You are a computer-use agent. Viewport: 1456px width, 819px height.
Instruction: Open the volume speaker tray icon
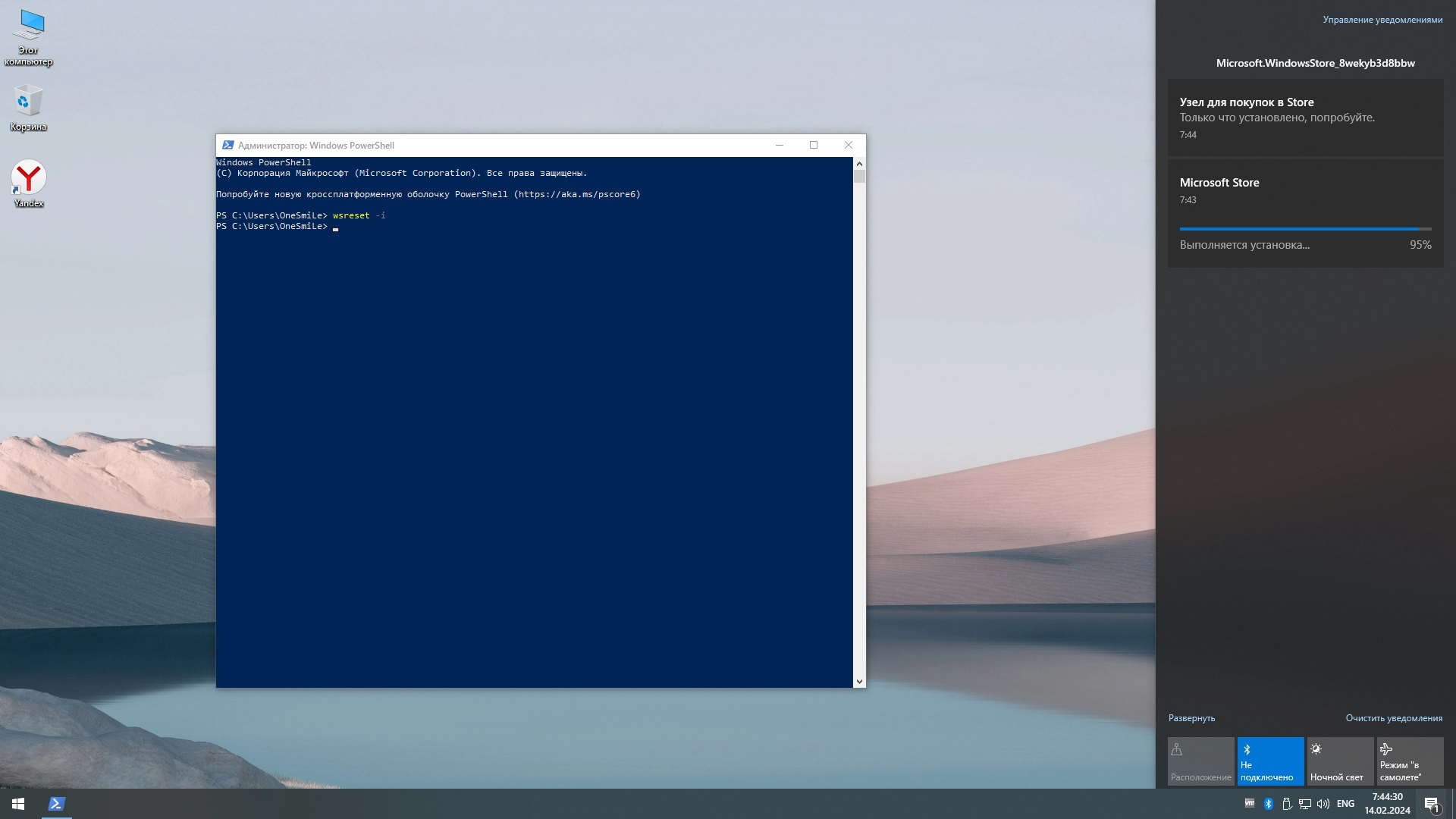(1323, 804)
